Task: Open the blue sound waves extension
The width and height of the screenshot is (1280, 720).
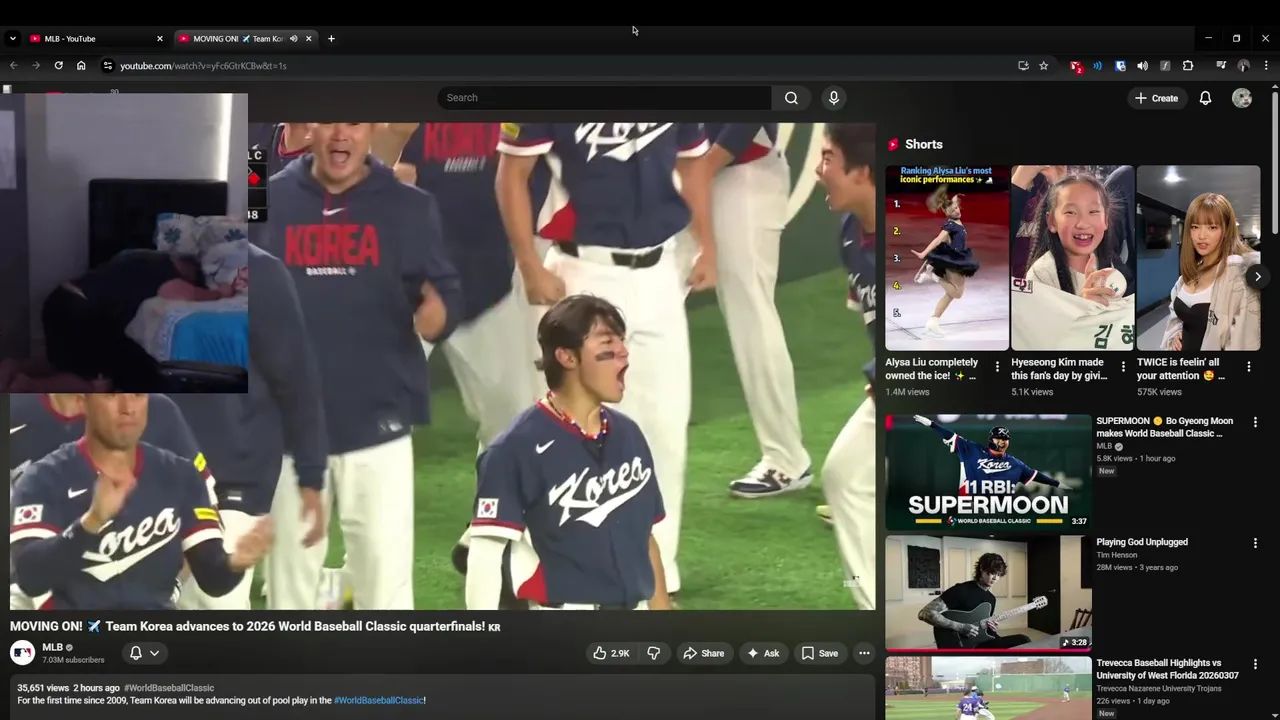Action: (1097, 66)
